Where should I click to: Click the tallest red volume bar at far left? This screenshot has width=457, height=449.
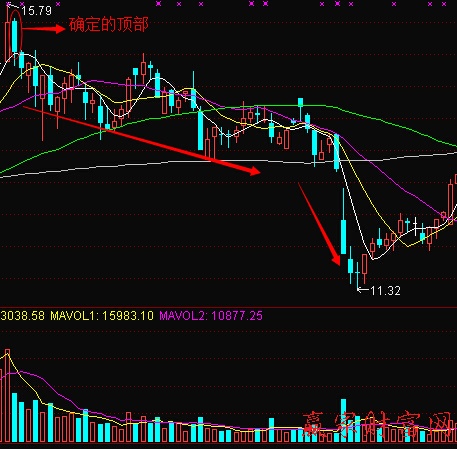click(7, 396)
